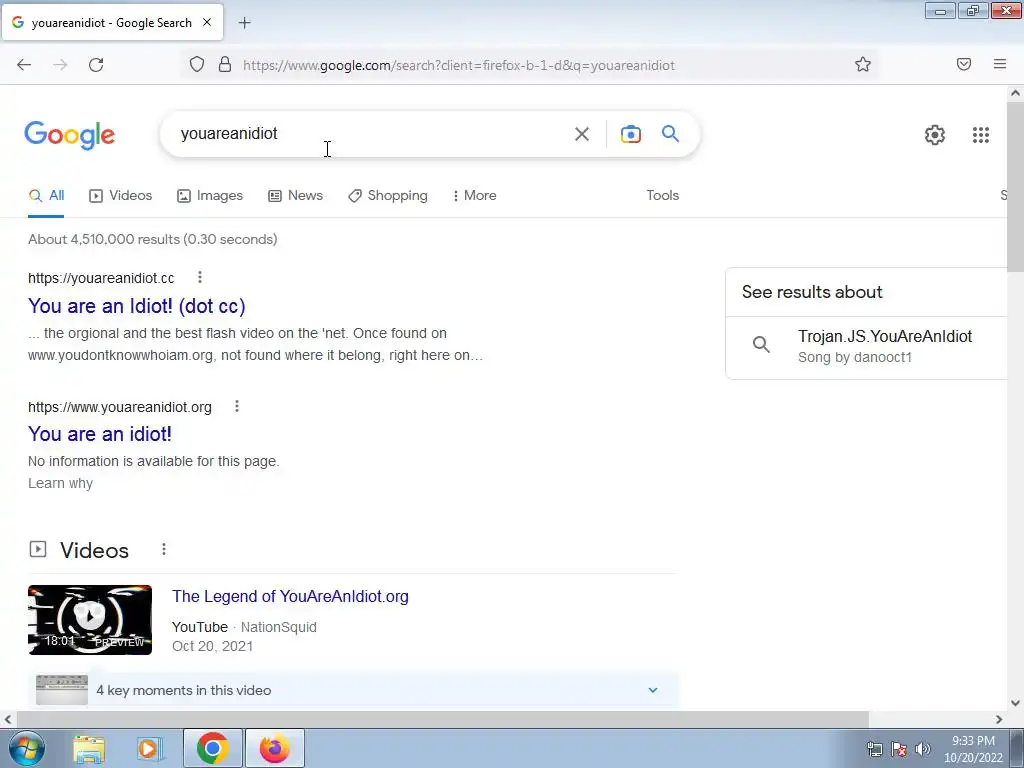Open the You are an idiot! .org result
Image resolution: width=1024 pixels, height=768 pixels.
[x=100, y=434]
